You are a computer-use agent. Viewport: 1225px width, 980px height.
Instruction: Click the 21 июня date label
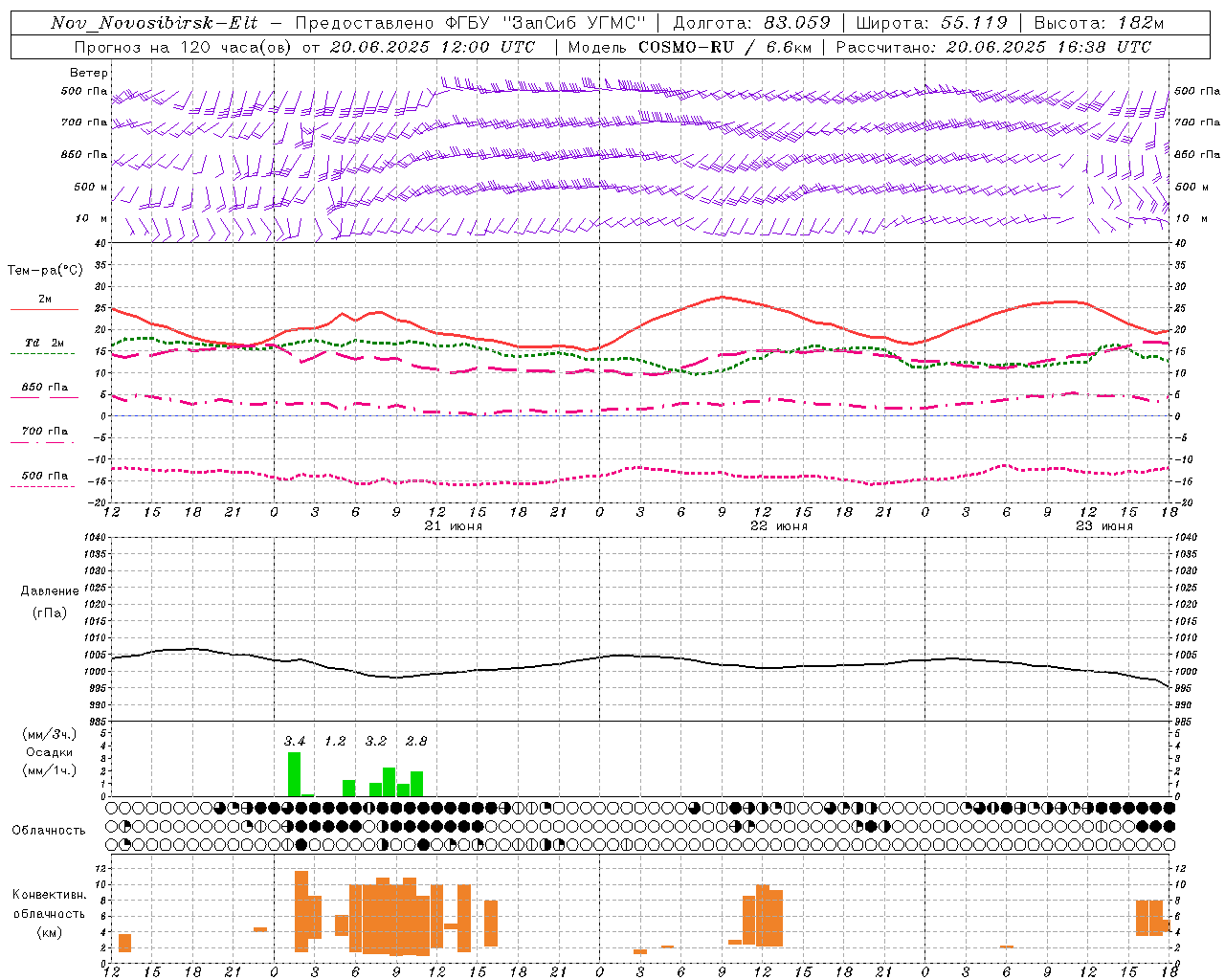tap(454, 526)
